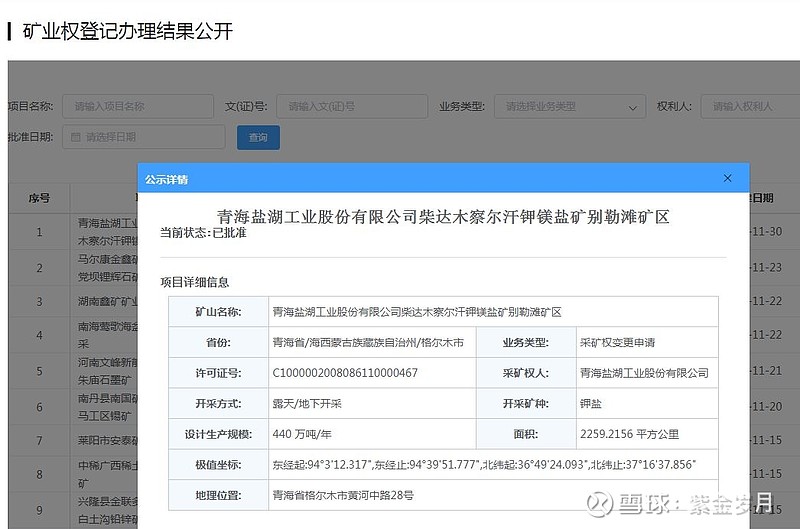
Task: Click the 项目详细信息 section heading
Action: point(194,282)
